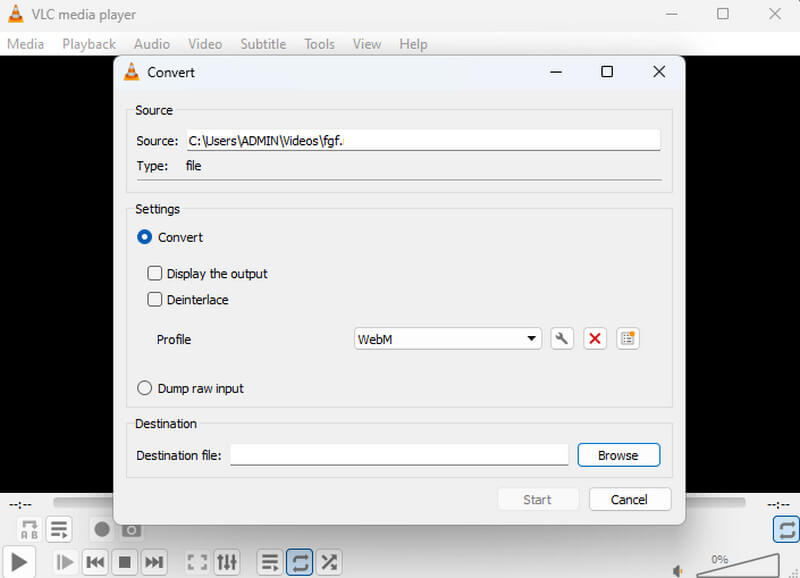This screenshot has width=800, height=578.
Task: Click the wrench icon to edit selected profile
Action: click(x=562, y=339)
